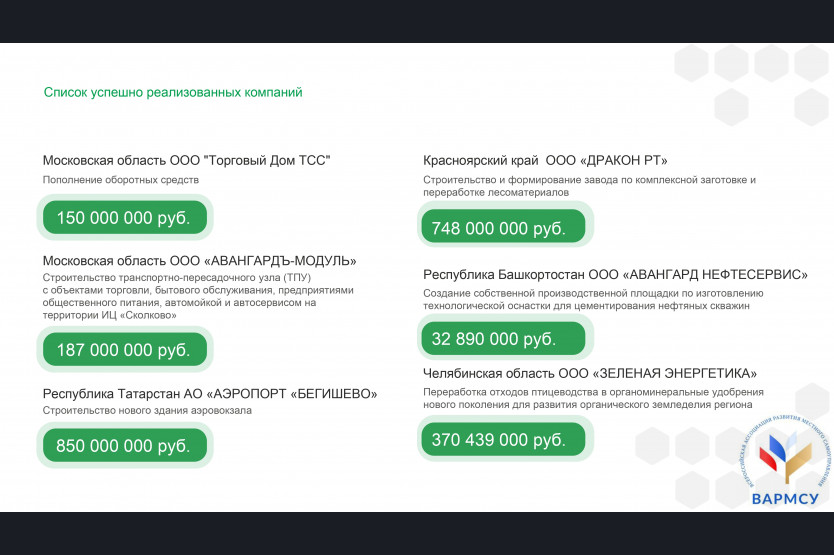Click the Сколково transport hub description text
This screenshot has width=834, height=555.
(198, 296)
